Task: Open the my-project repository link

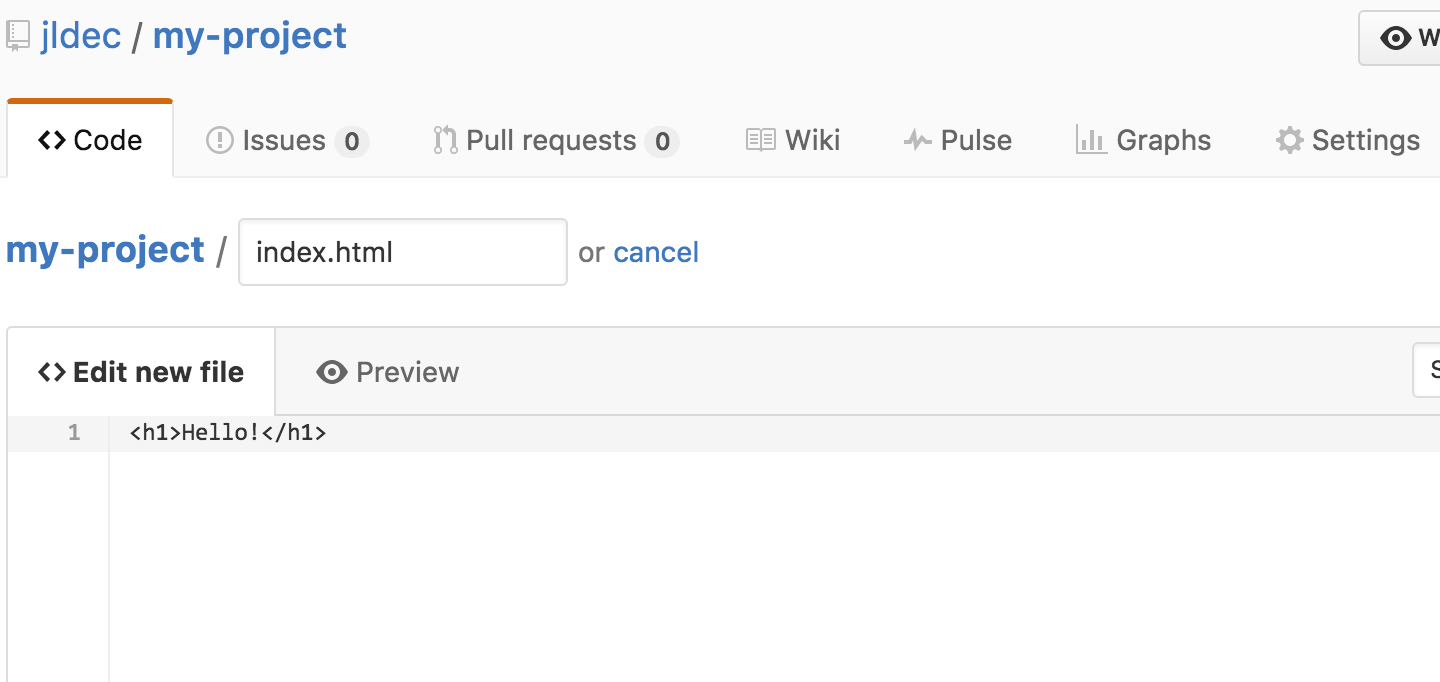Action: [x=249, y=34]
